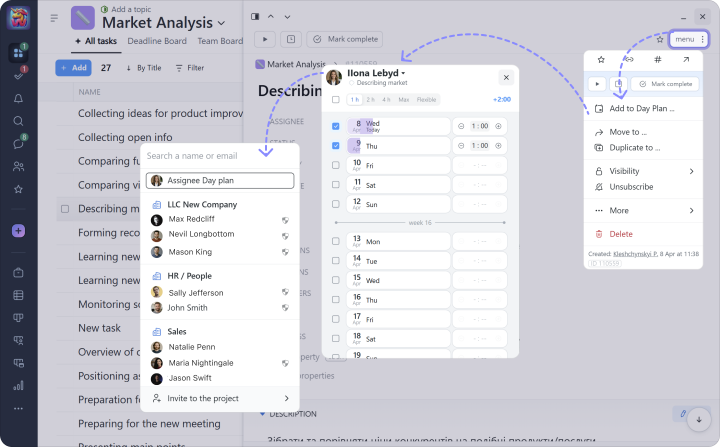Open the chat messages icon
Screen dimensions: 720x447
(x=18, y=144)
